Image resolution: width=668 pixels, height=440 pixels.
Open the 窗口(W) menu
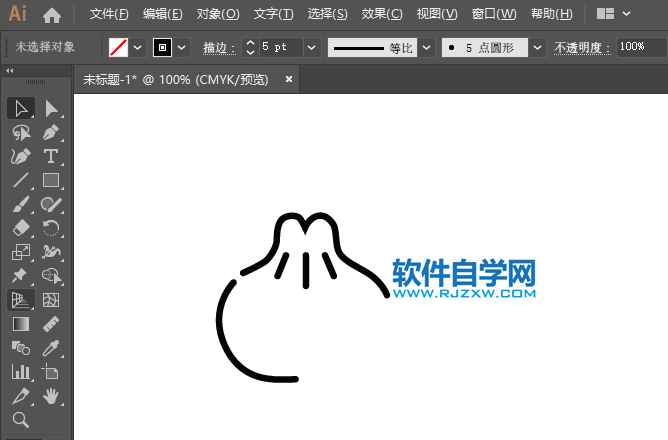tap(494, 14)
